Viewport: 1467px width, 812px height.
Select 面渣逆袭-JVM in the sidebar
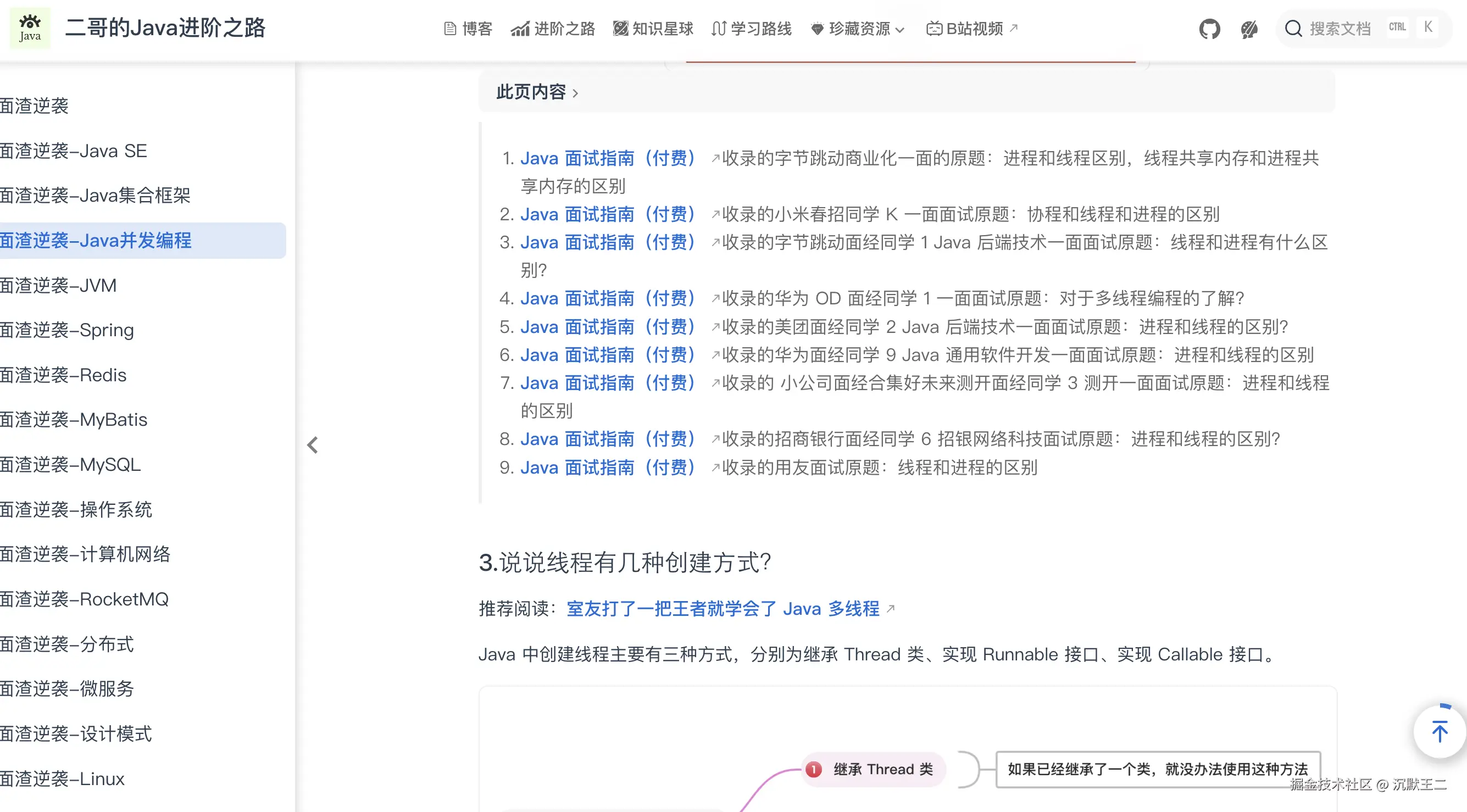click(x=58, y=285)
